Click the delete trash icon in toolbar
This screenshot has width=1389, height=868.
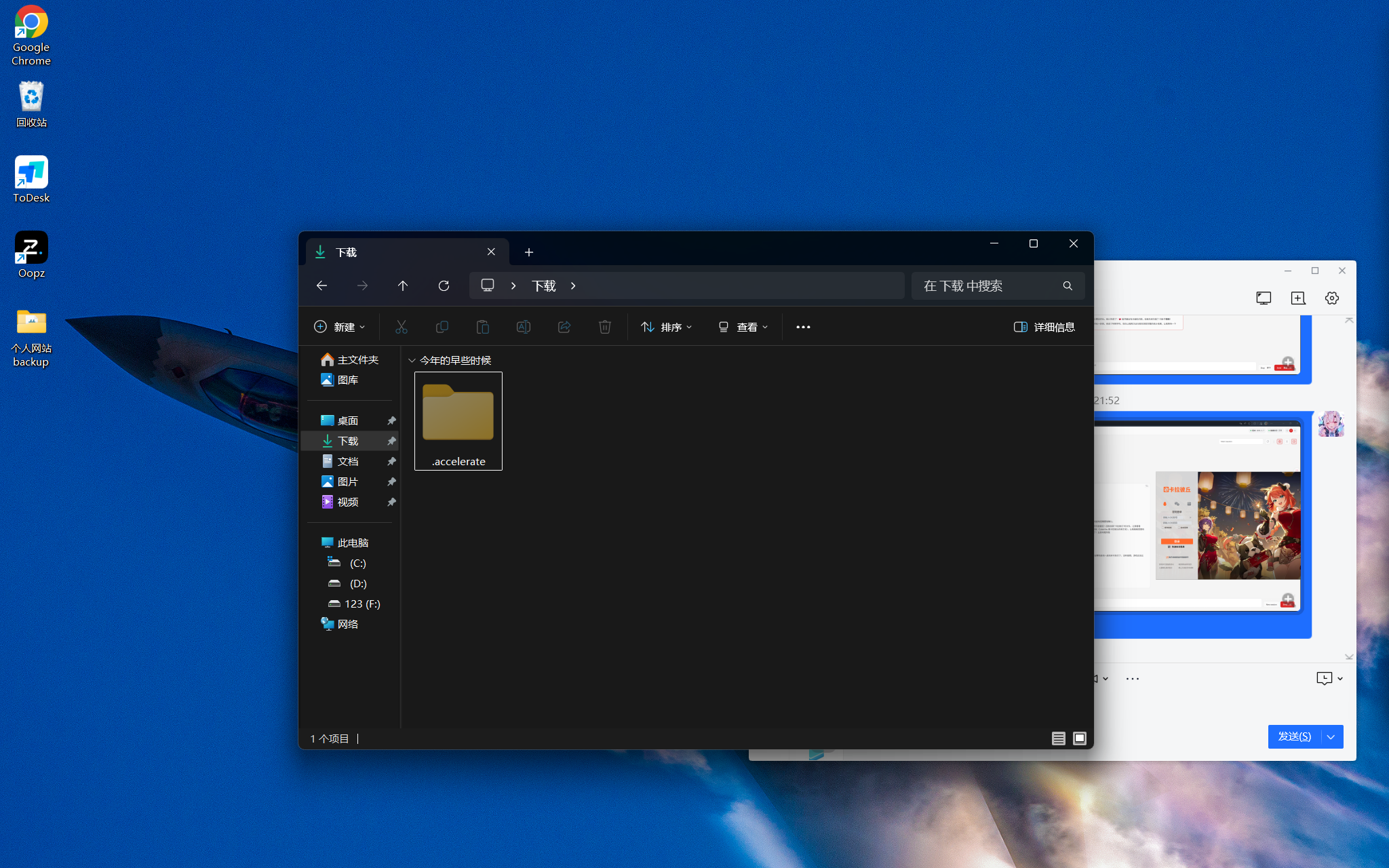coord(604,327)
